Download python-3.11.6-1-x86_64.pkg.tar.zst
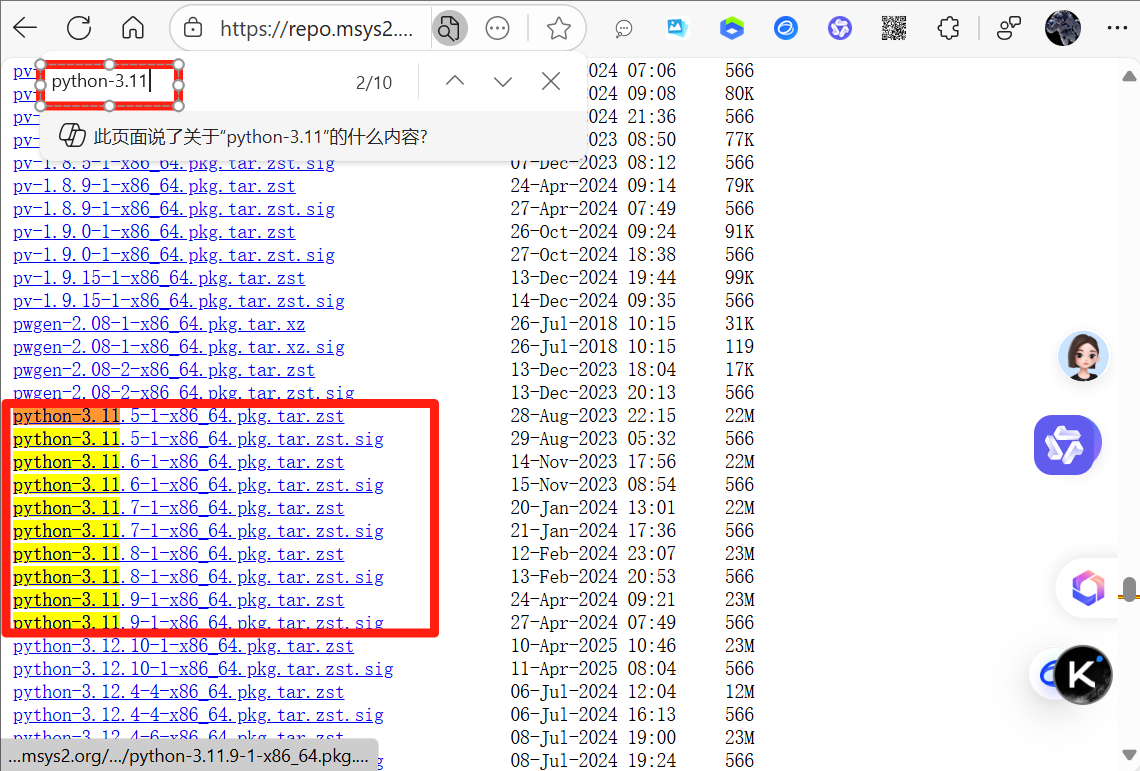This screenshot has width=1140, height=771. click(x=179, y=462)
